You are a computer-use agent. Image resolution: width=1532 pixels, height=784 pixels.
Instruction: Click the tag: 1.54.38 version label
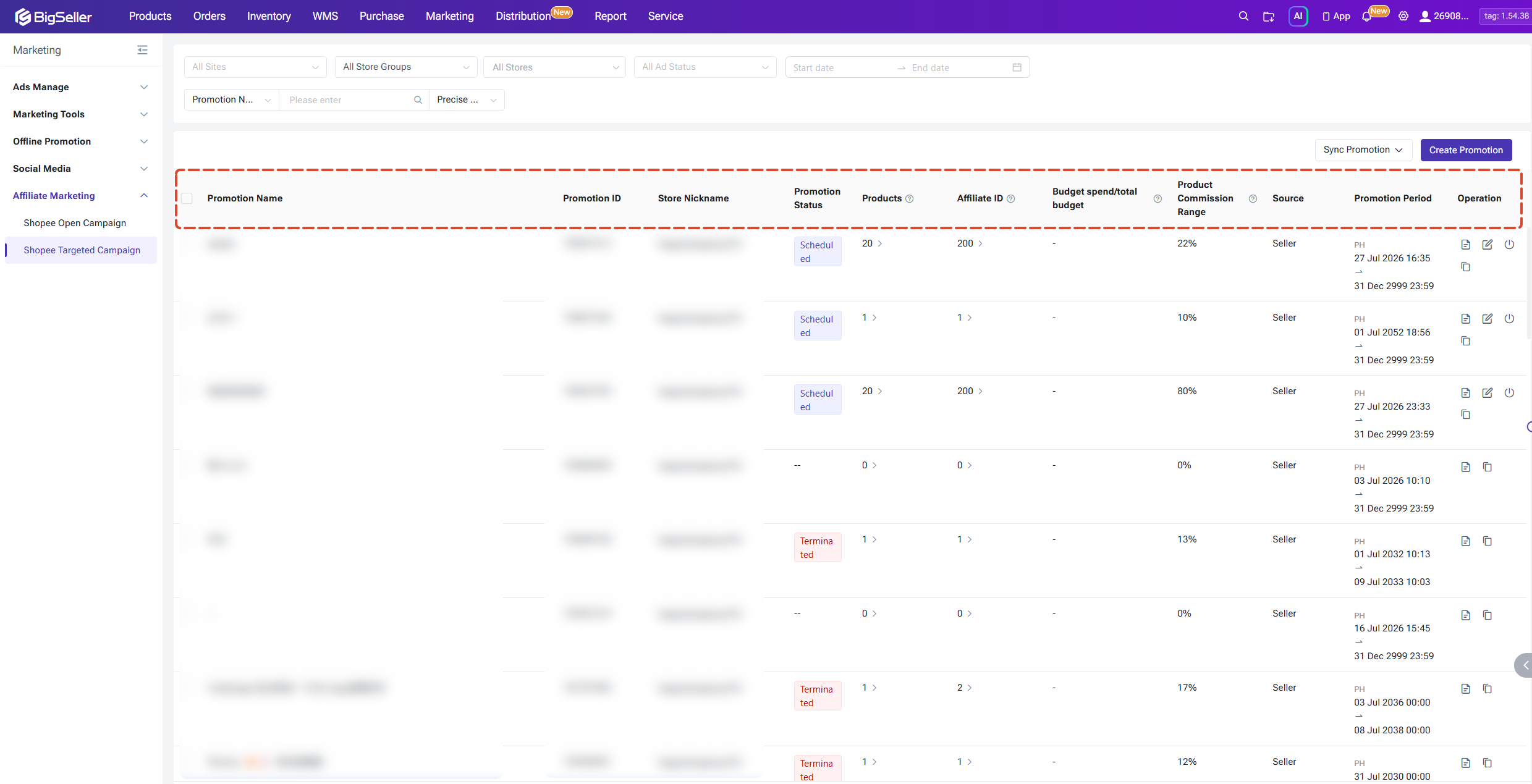(x=1505, y=16)
